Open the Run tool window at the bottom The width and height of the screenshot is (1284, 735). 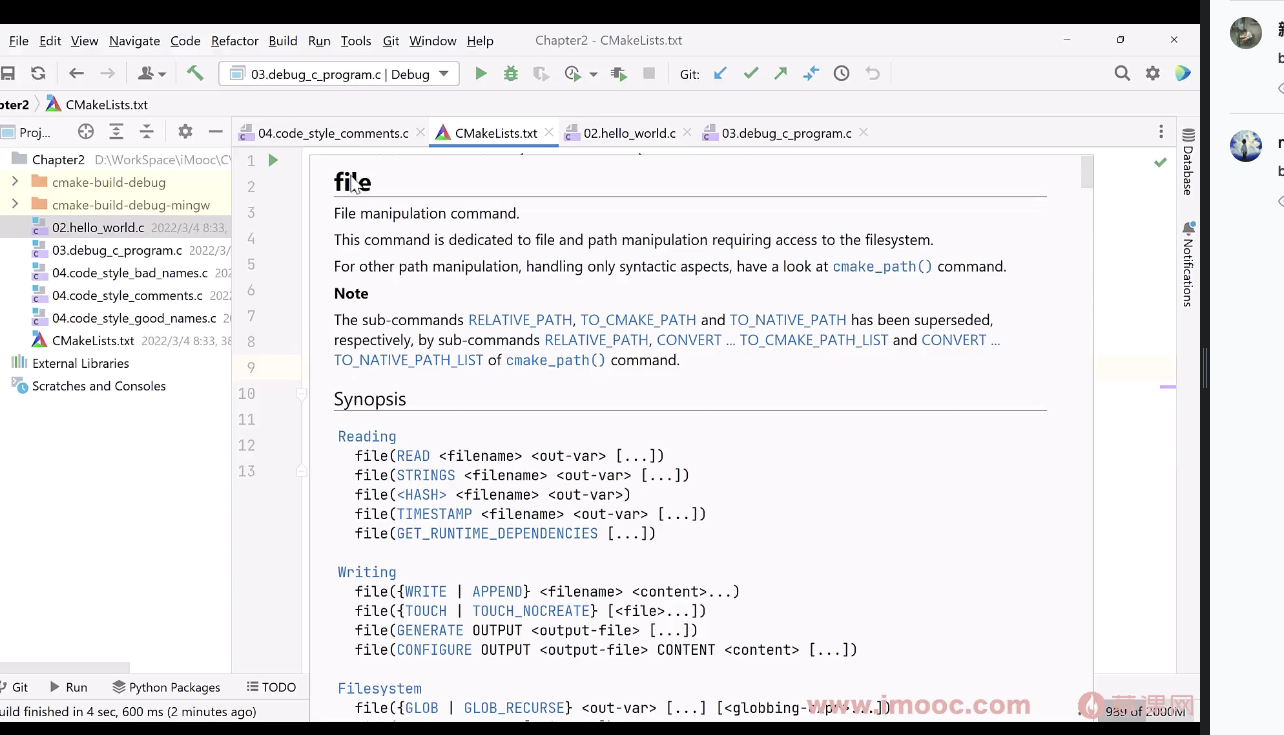pyautogui.click(x=68, y=687)
